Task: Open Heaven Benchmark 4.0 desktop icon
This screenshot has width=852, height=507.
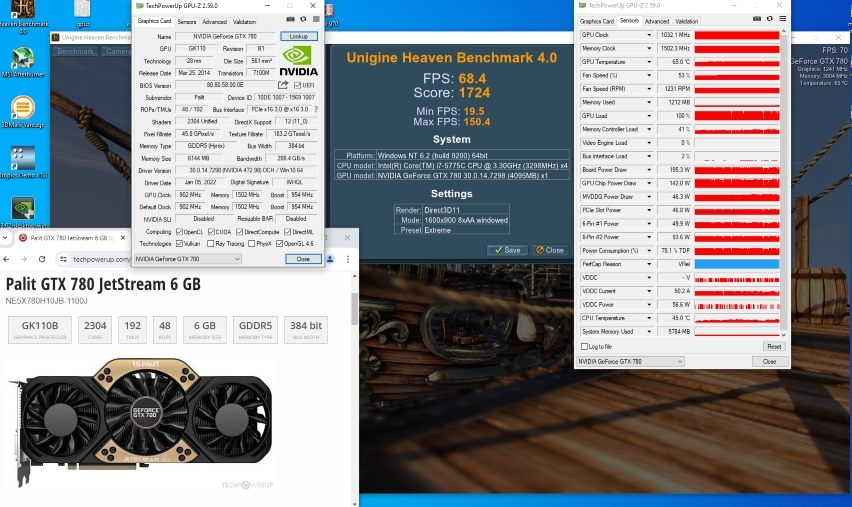Action: [x=23, y=16]
